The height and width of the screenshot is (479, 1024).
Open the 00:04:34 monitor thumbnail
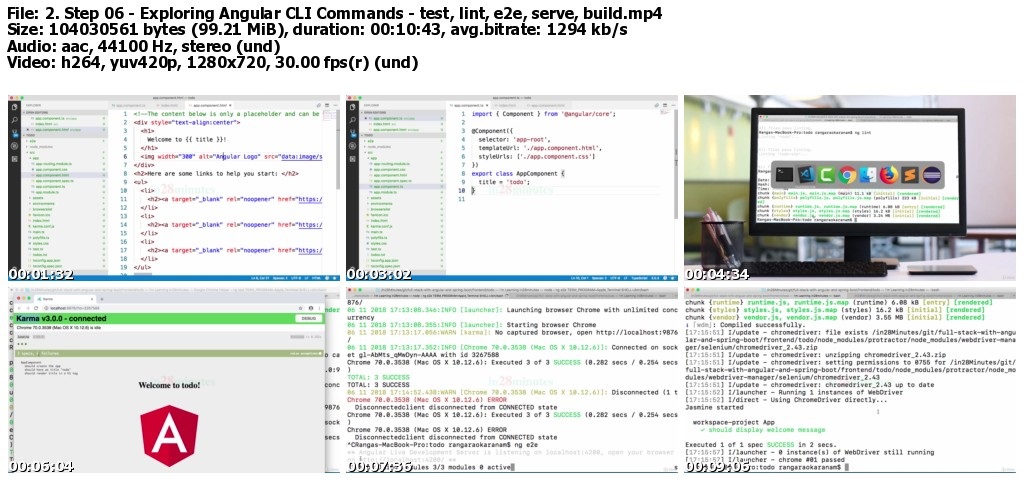point(850,188)
